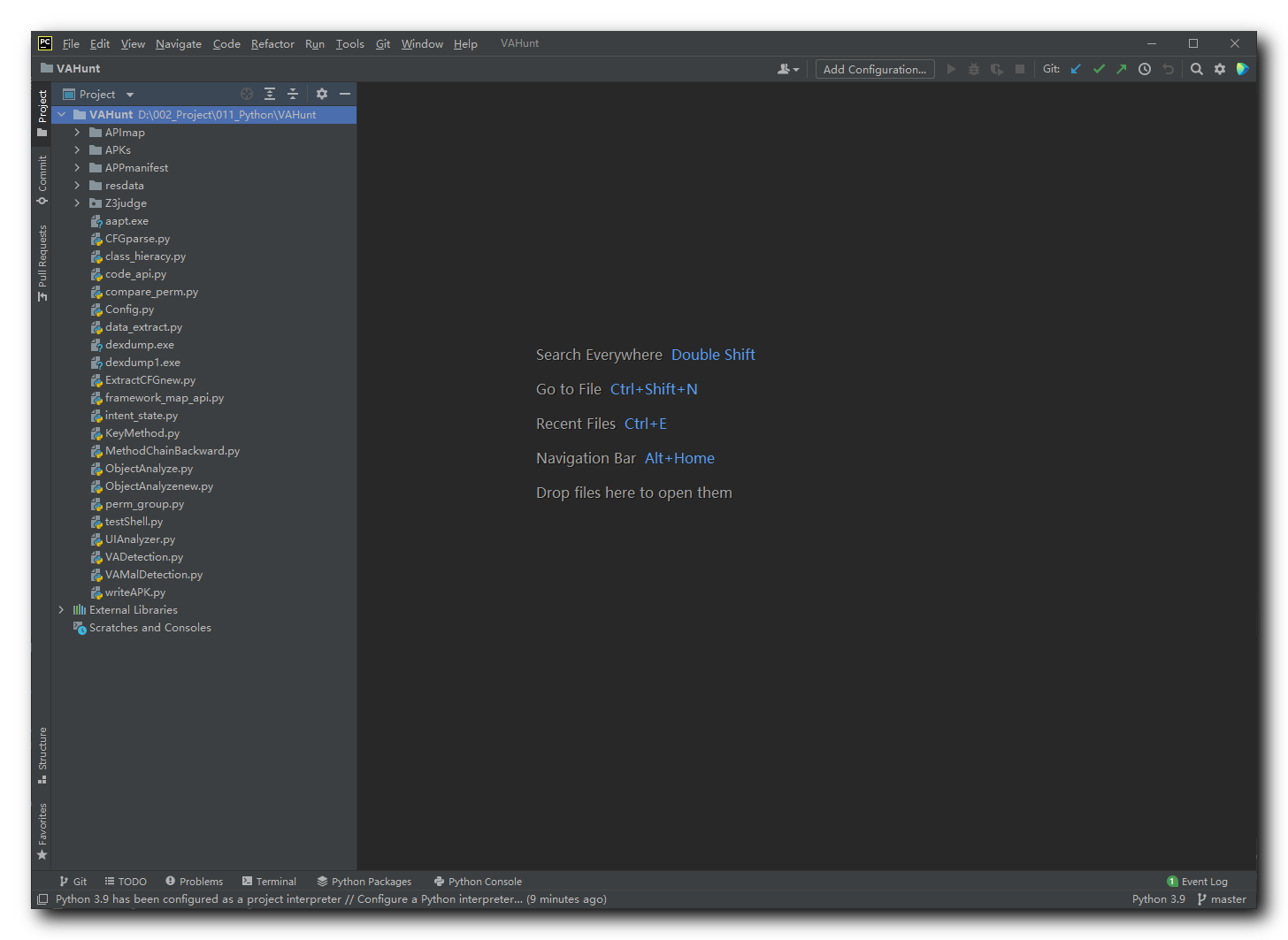Open the Favorites tool window tab
This screenshot has height=940, width=1288.
point(42,831)
